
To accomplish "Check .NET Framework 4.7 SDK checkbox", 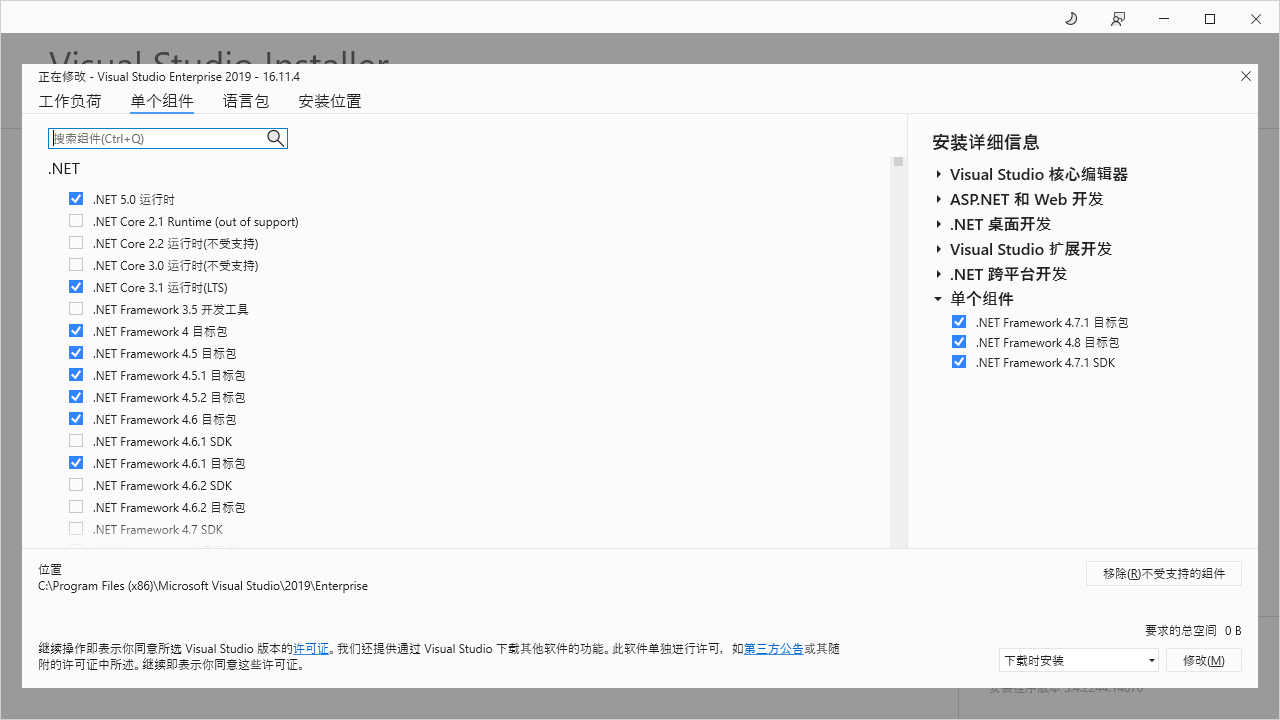I will point(76,529).
